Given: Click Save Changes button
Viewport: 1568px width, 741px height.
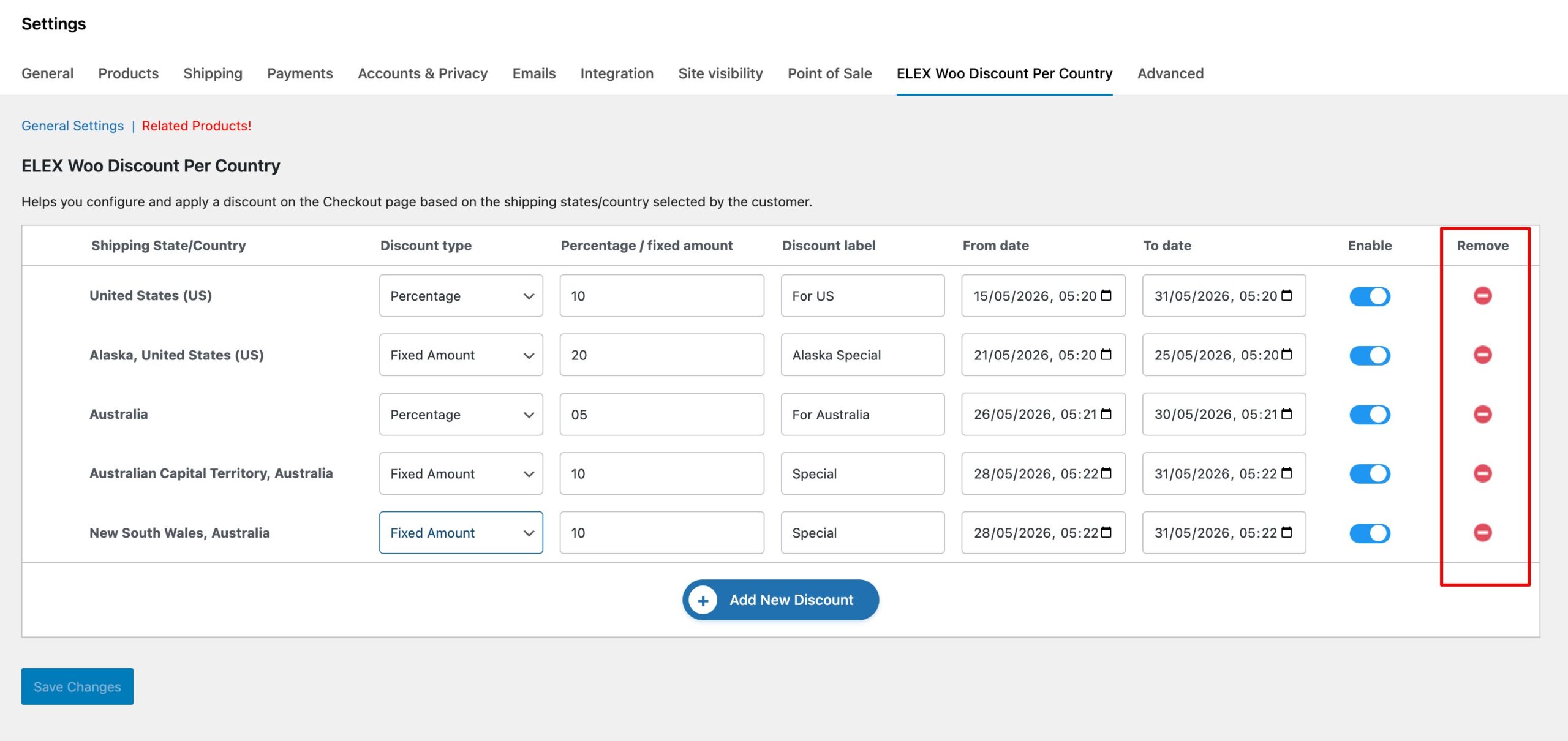Looking at the screenshot, I should (77, 686).
